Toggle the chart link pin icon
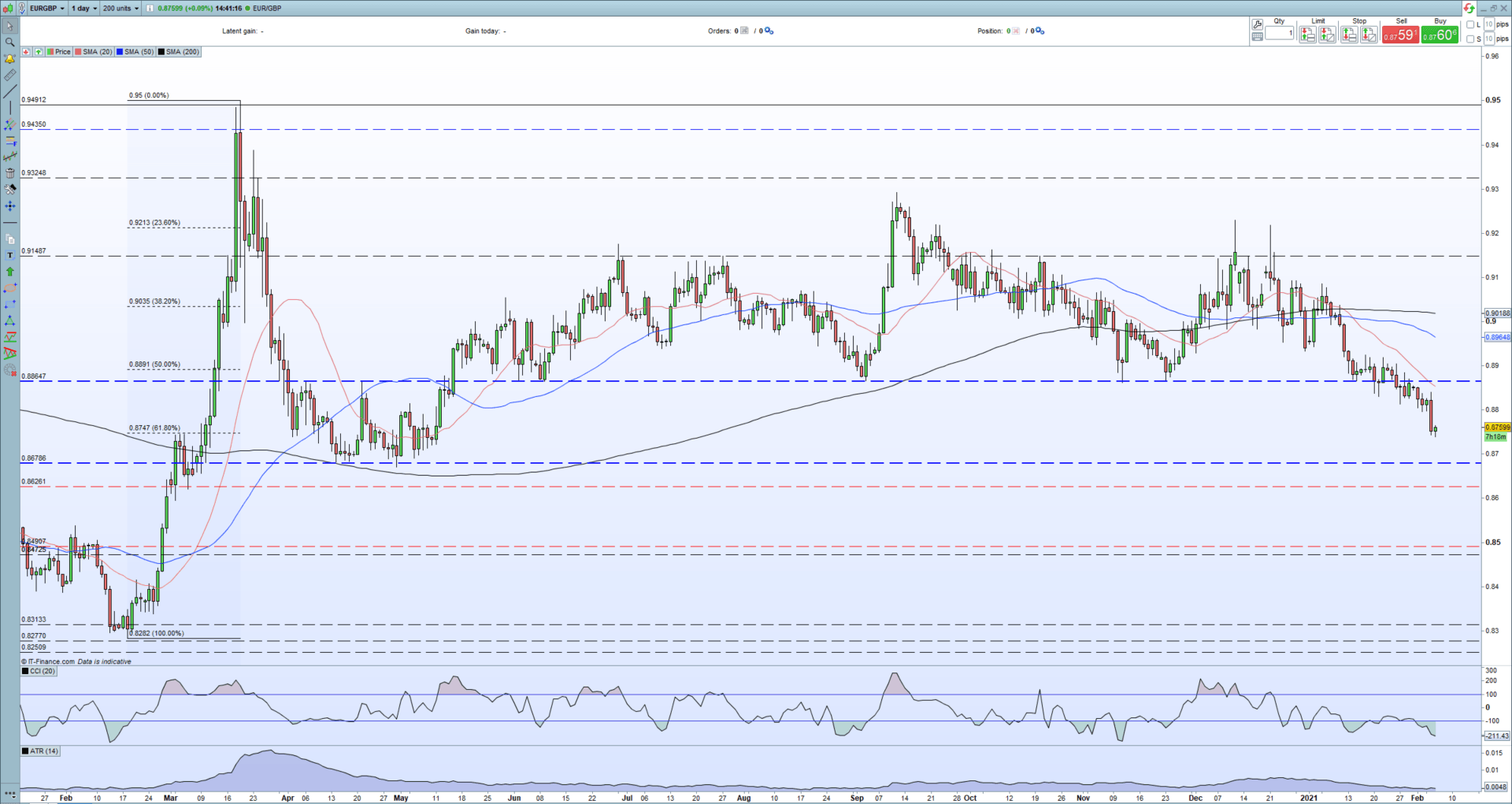 pyautogui.click(x=22, y=8)
